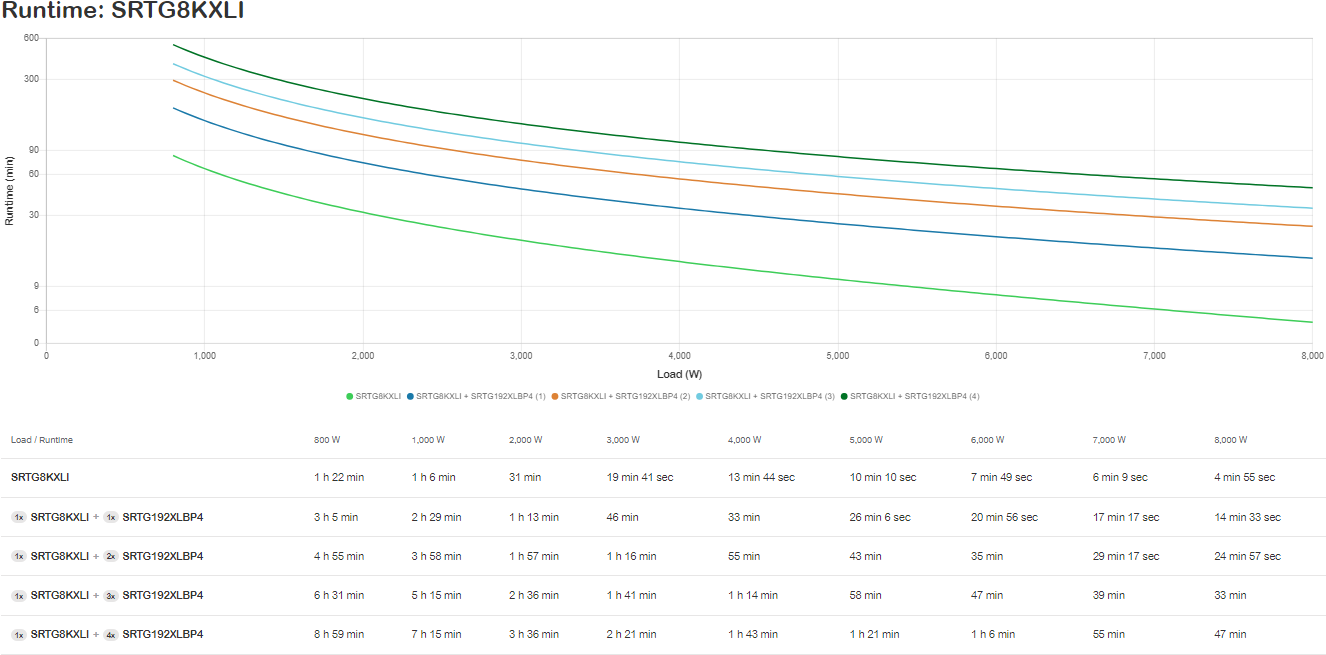Select the '8 h 59 min' runtime cell
1326x655 pixels.
click(339, 634)
